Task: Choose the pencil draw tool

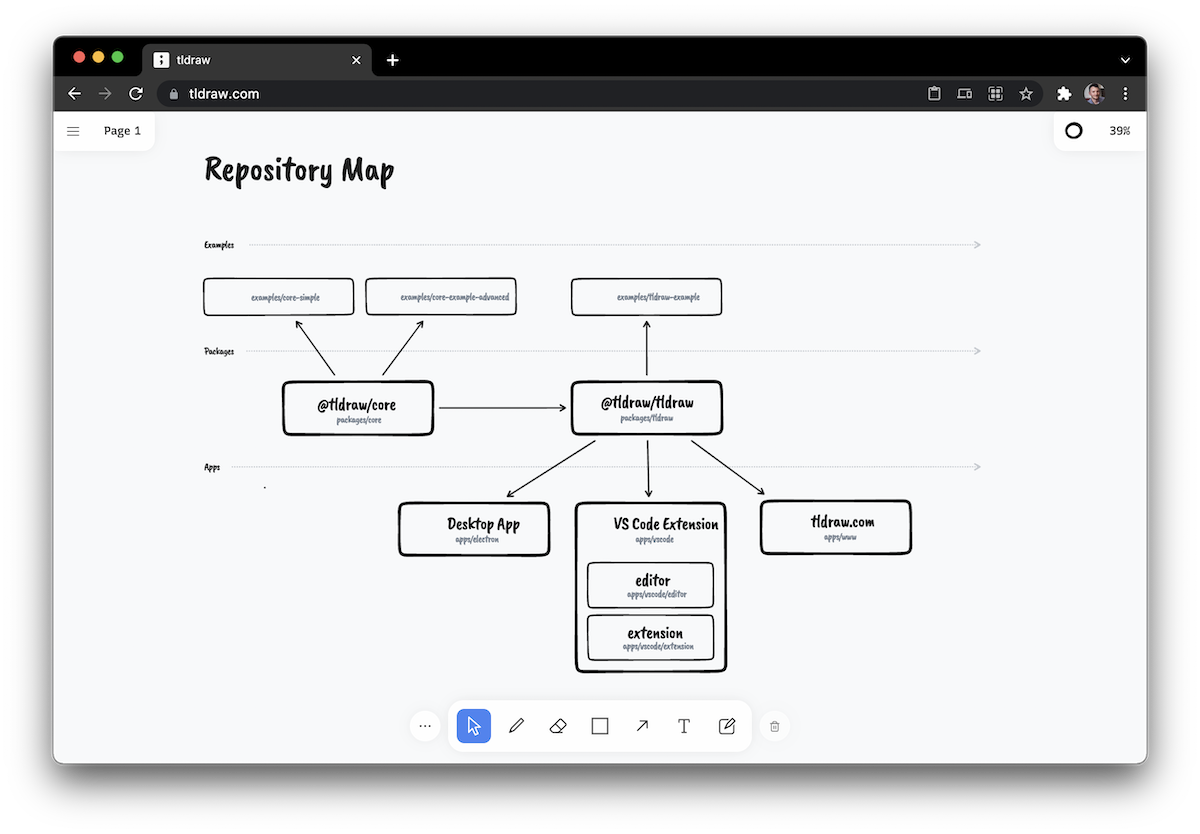Action: 516,726
